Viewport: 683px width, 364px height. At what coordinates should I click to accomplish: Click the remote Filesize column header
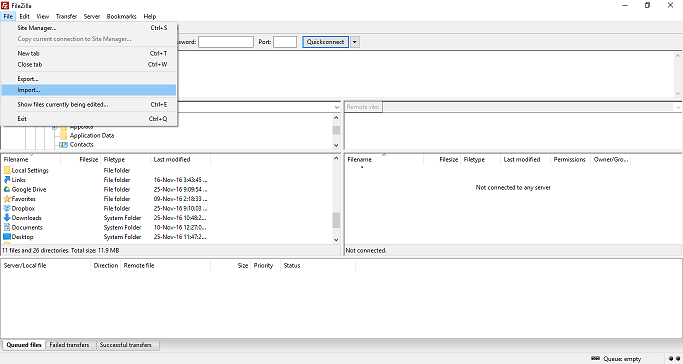pyautogui.click(x=442, y=160)
